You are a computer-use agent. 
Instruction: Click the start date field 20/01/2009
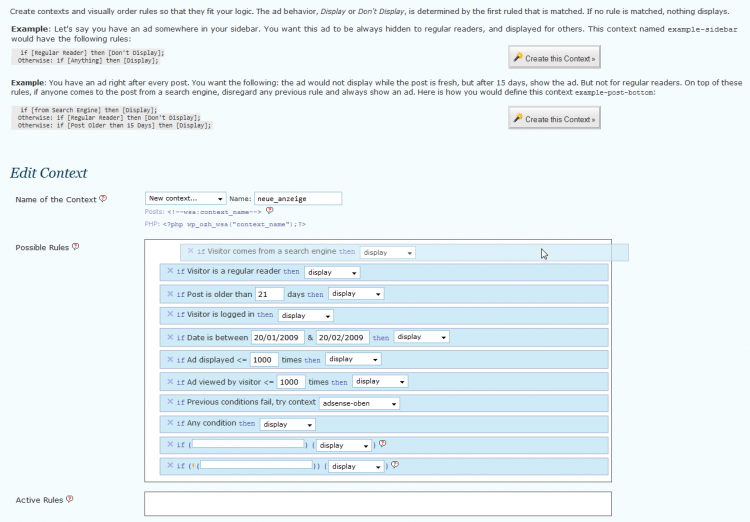(x=278, y=337)
